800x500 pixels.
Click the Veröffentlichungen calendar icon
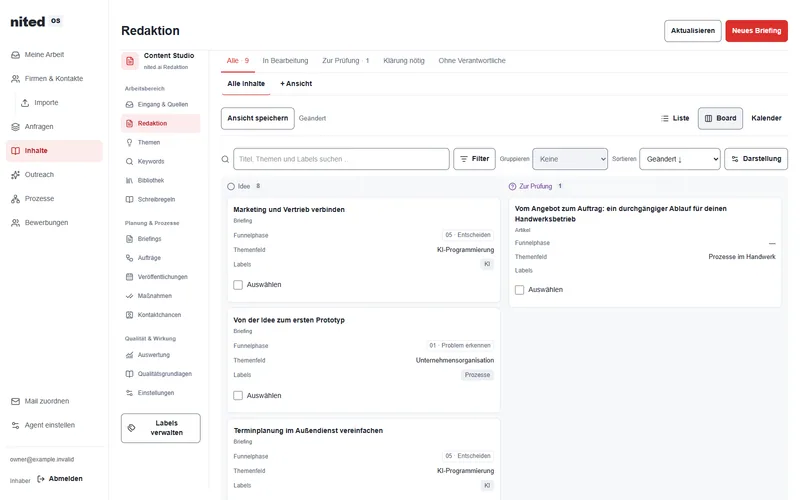pos(130,277)
